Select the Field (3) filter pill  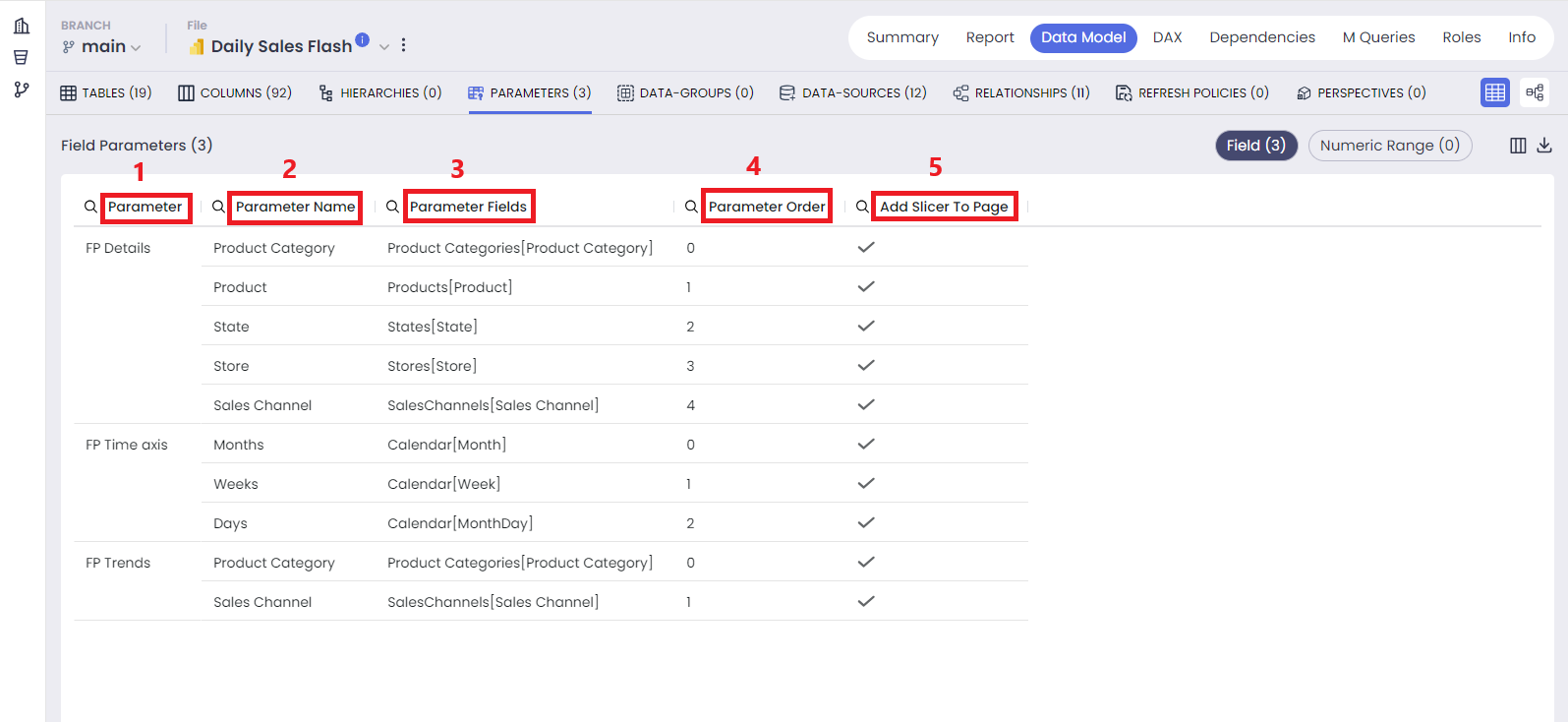point(1256,146)
